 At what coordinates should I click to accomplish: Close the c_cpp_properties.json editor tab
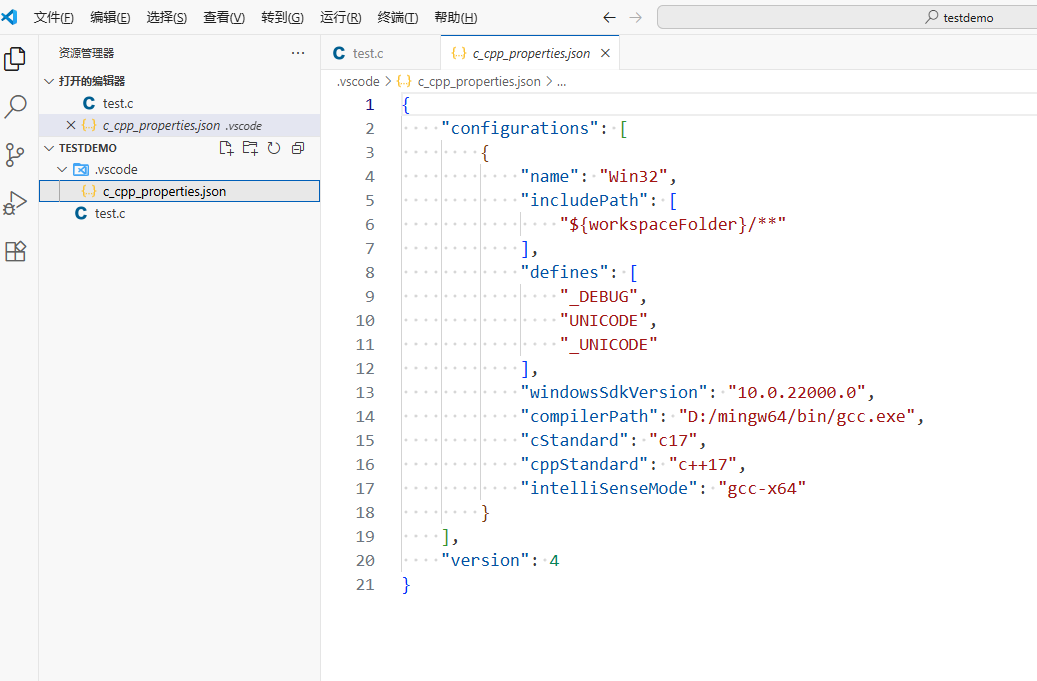pos(605,54)
